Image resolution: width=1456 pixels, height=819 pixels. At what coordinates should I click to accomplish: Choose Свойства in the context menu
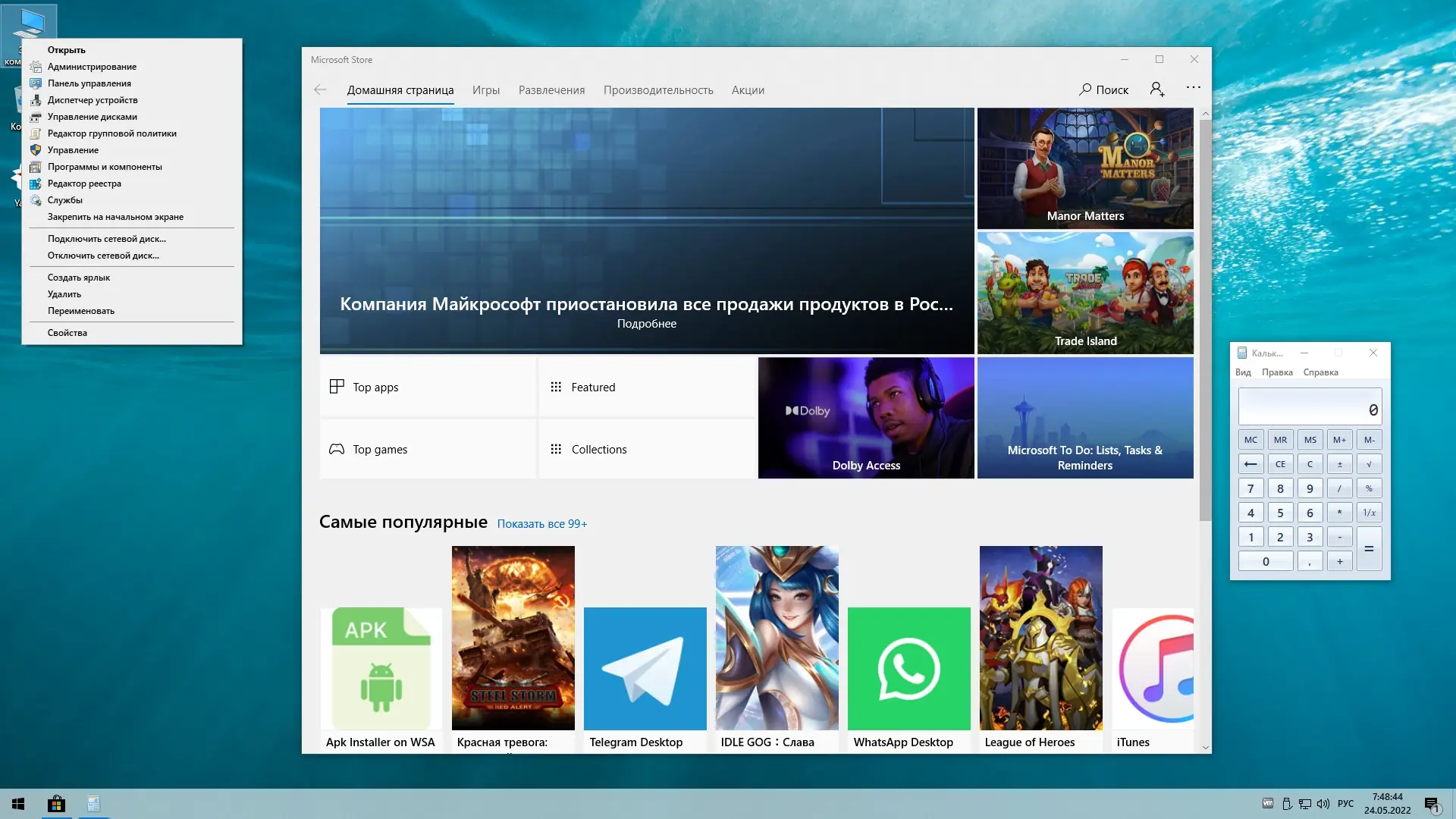[67, 333]
